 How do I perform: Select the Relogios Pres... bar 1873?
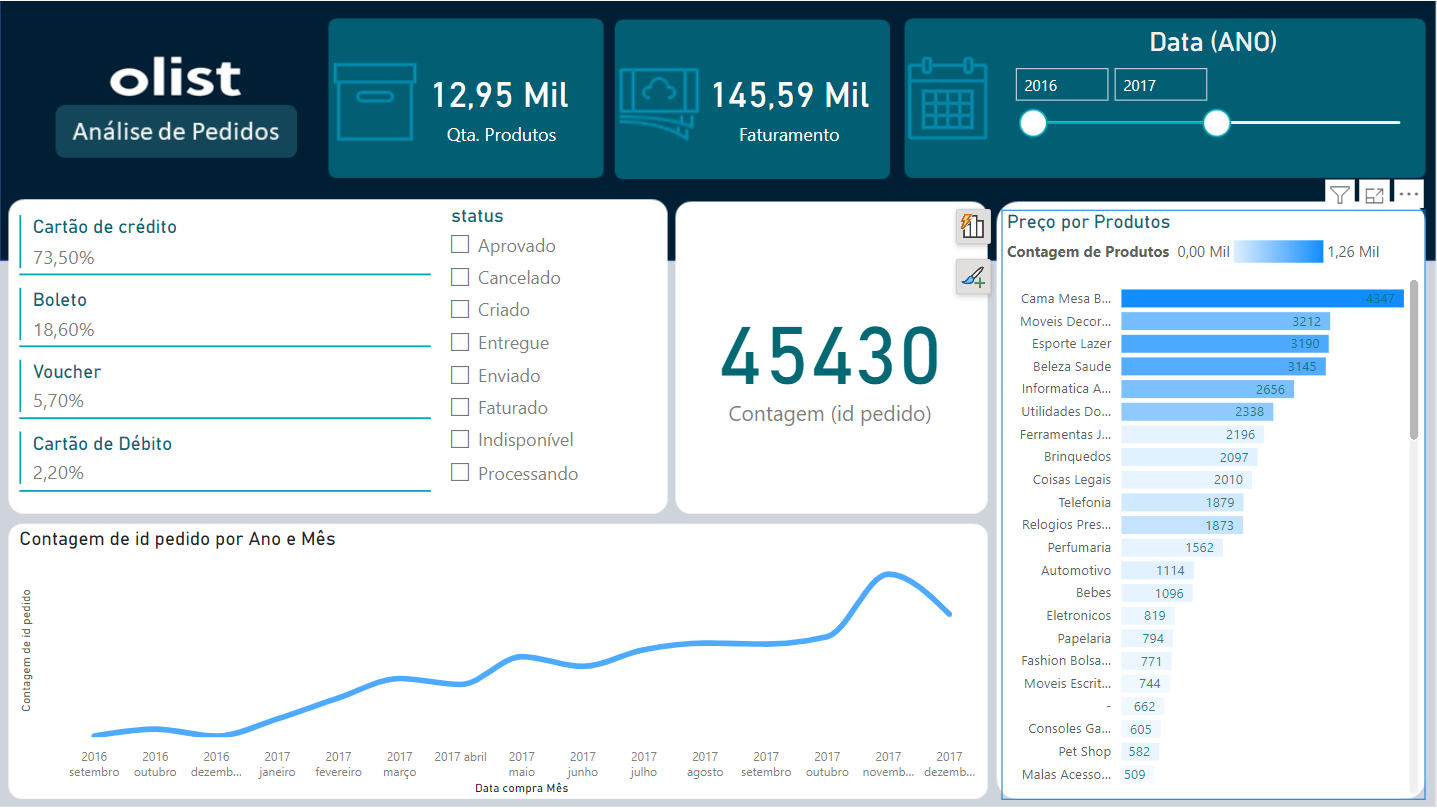click(1182, 525)
